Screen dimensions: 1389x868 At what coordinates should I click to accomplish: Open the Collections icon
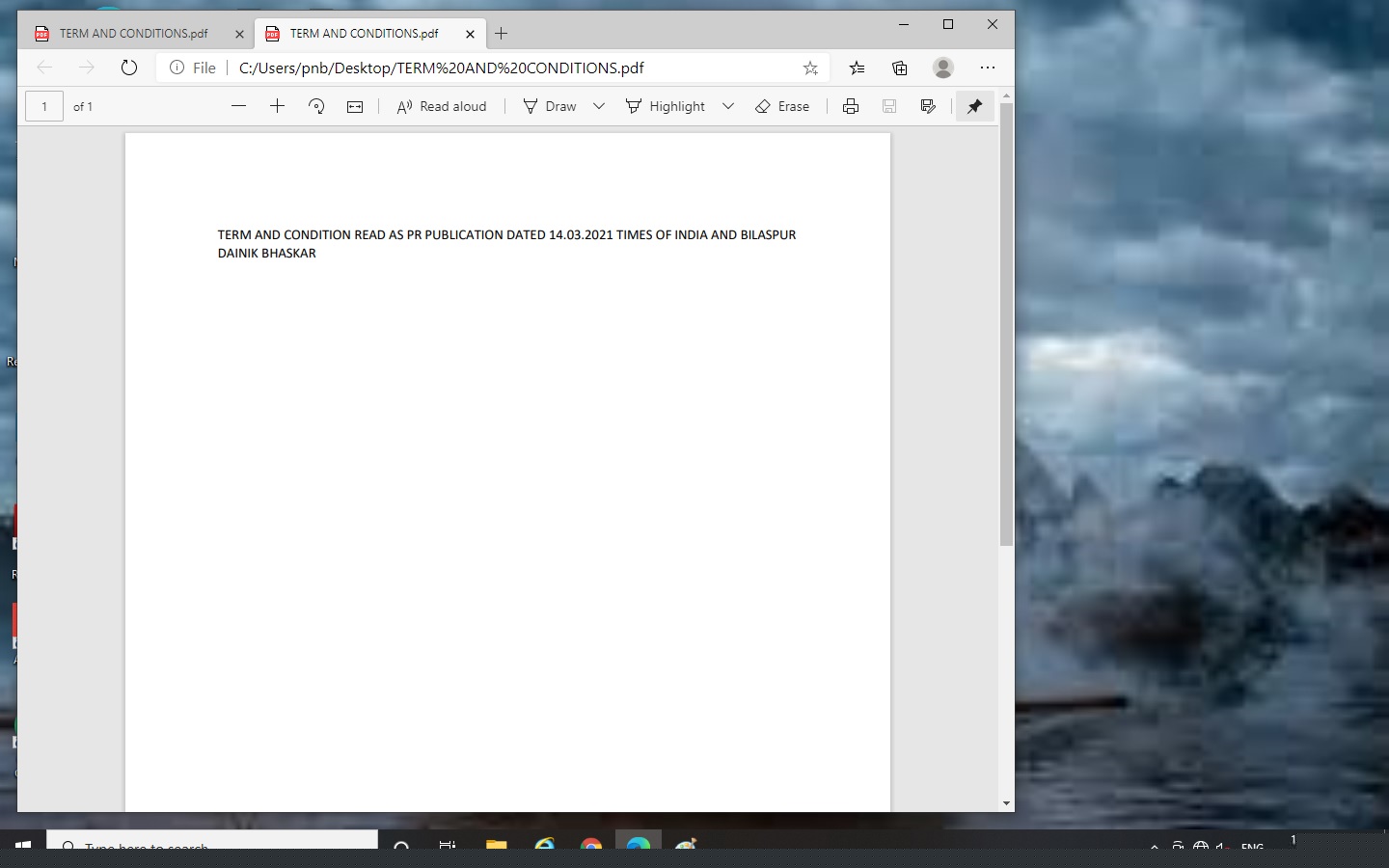899,68
